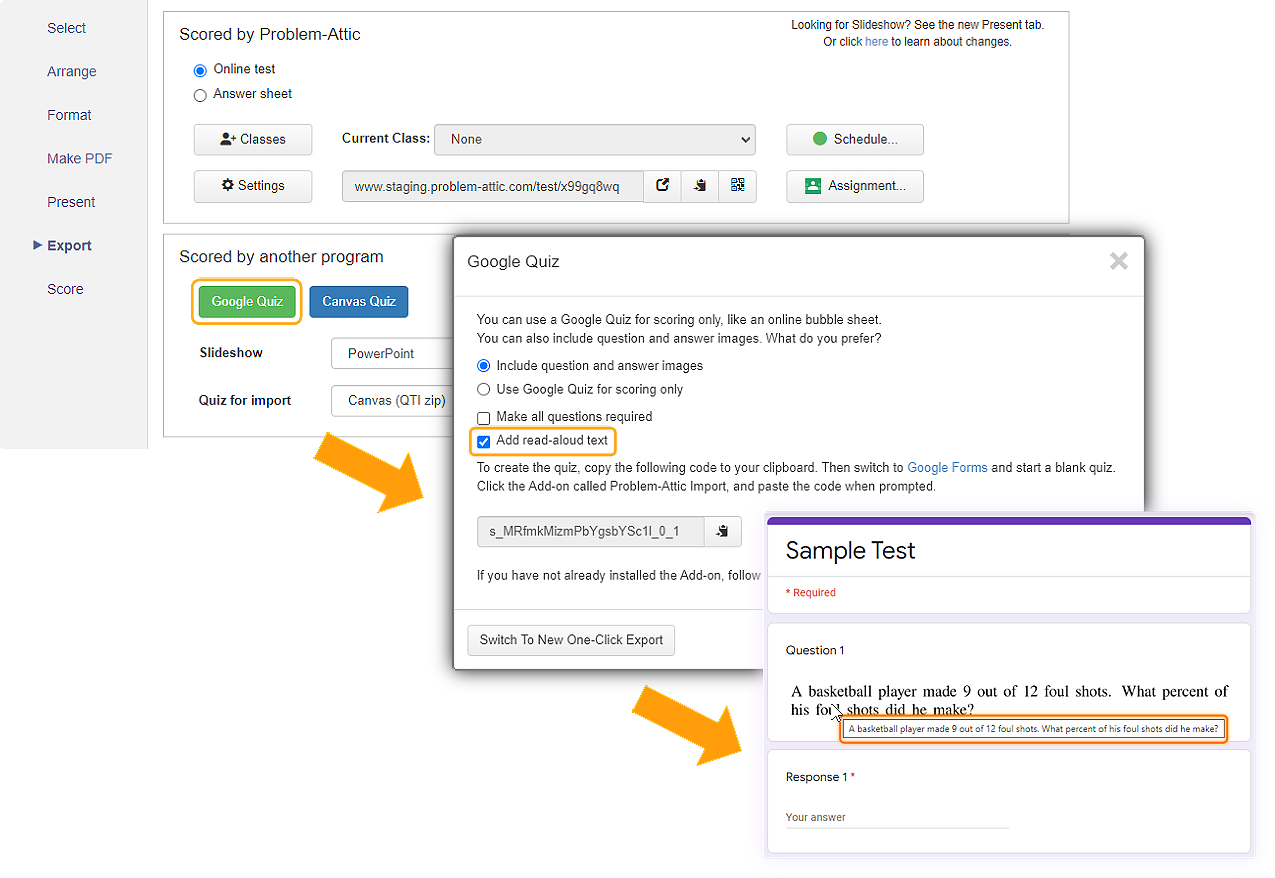The image size is (1275, 878).
Task: Open Slideshow PowerPoint dropdown
Action: (392, 353)
